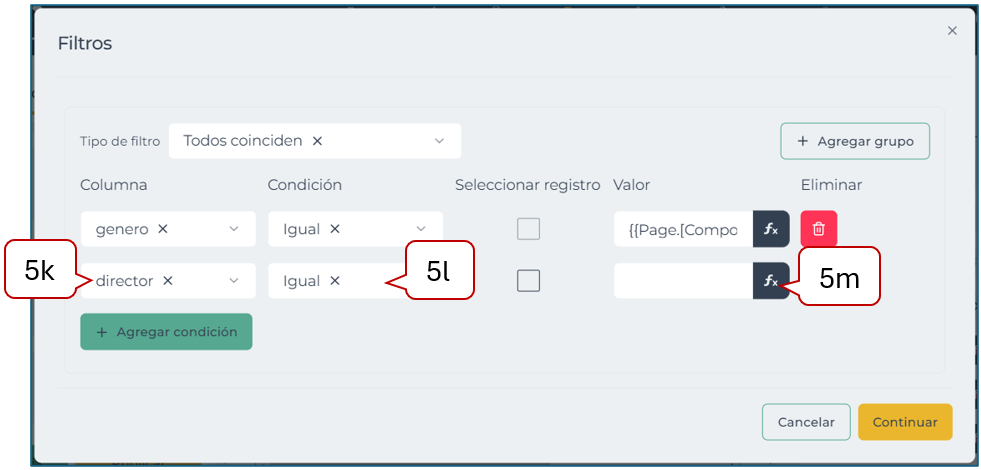Add a new condition with Agregar condición
Image resolution: width=981 pixels, height=470 pixels.
[x=166, y=332]
